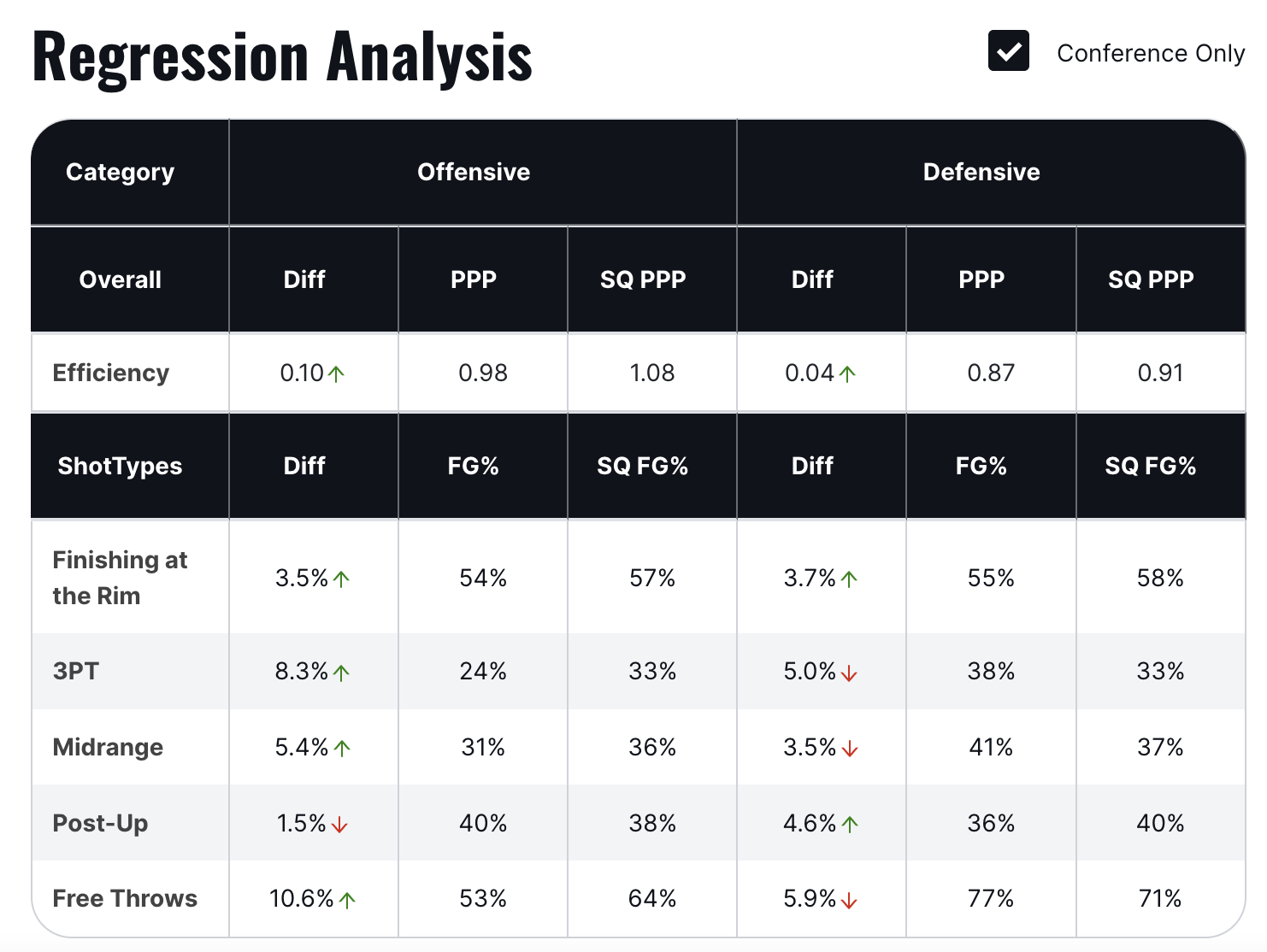Click the Conference Only label text

(x=1150, y=53)
